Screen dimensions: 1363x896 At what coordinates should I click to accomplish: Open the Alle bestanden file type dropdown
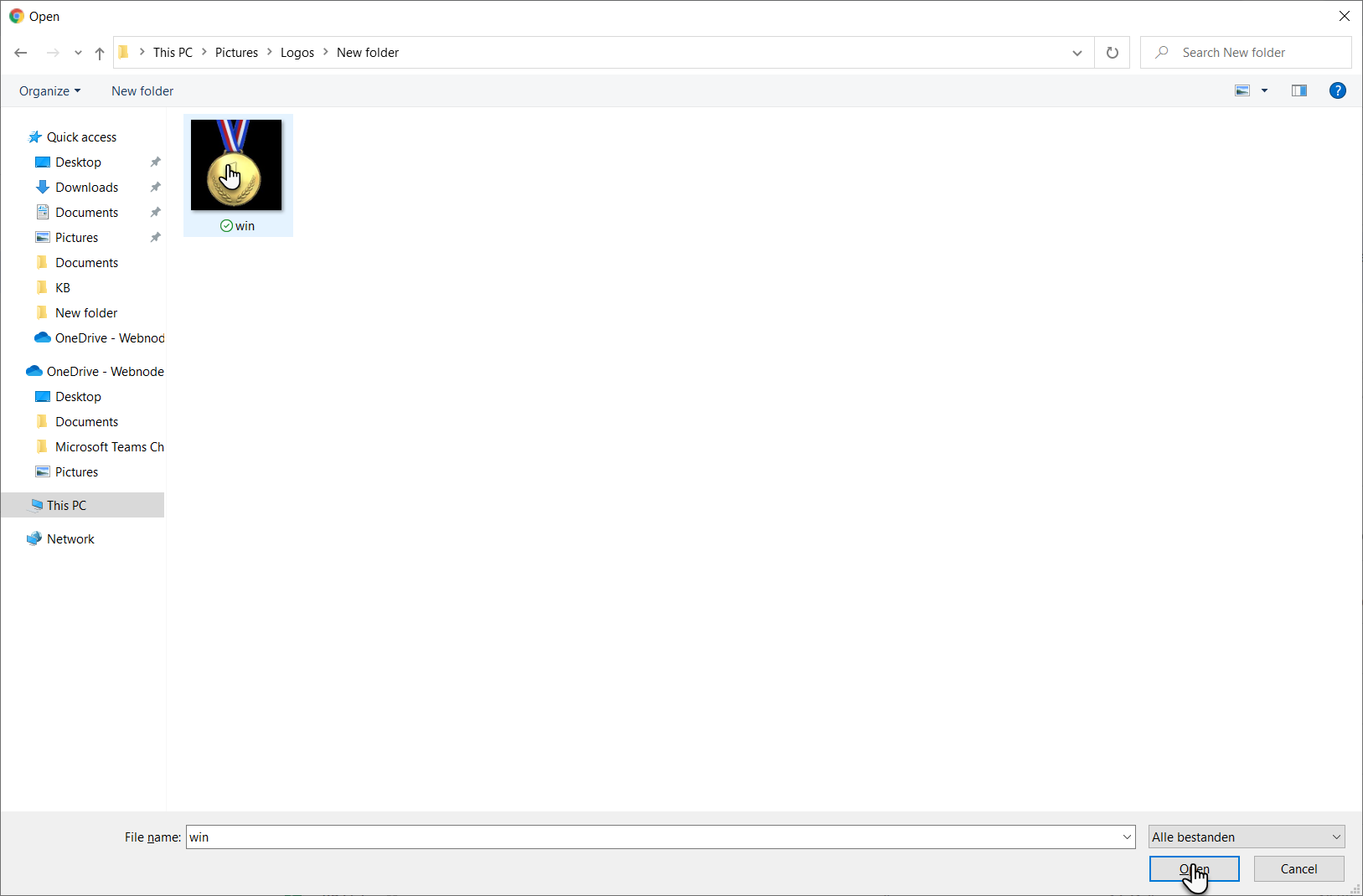pos(1247,837)
